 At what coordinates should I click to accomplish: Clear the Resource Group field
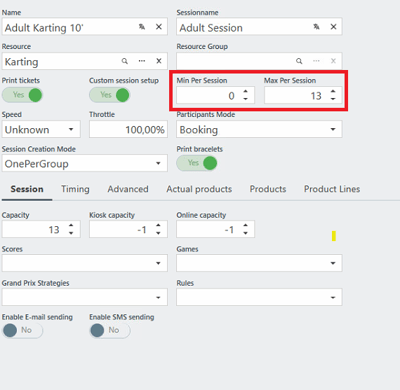(x=333, y=61)
